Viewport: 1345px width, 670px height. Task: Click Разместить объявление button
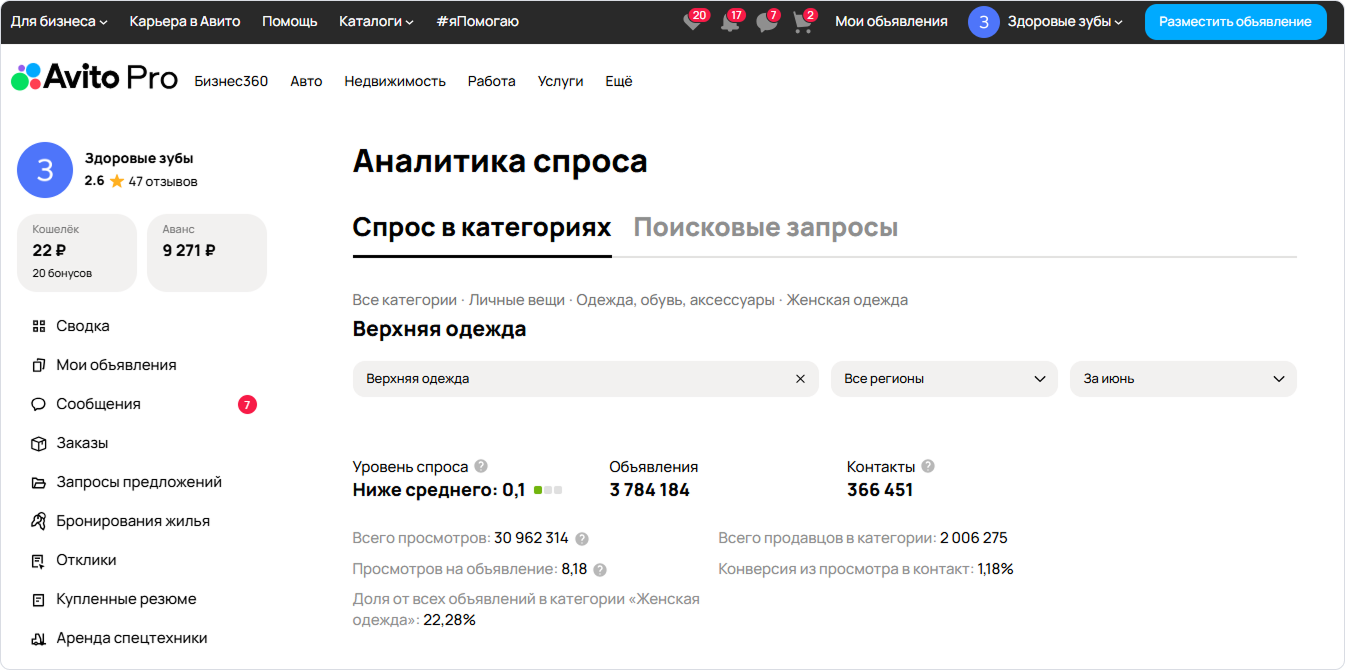[1235, 21]
